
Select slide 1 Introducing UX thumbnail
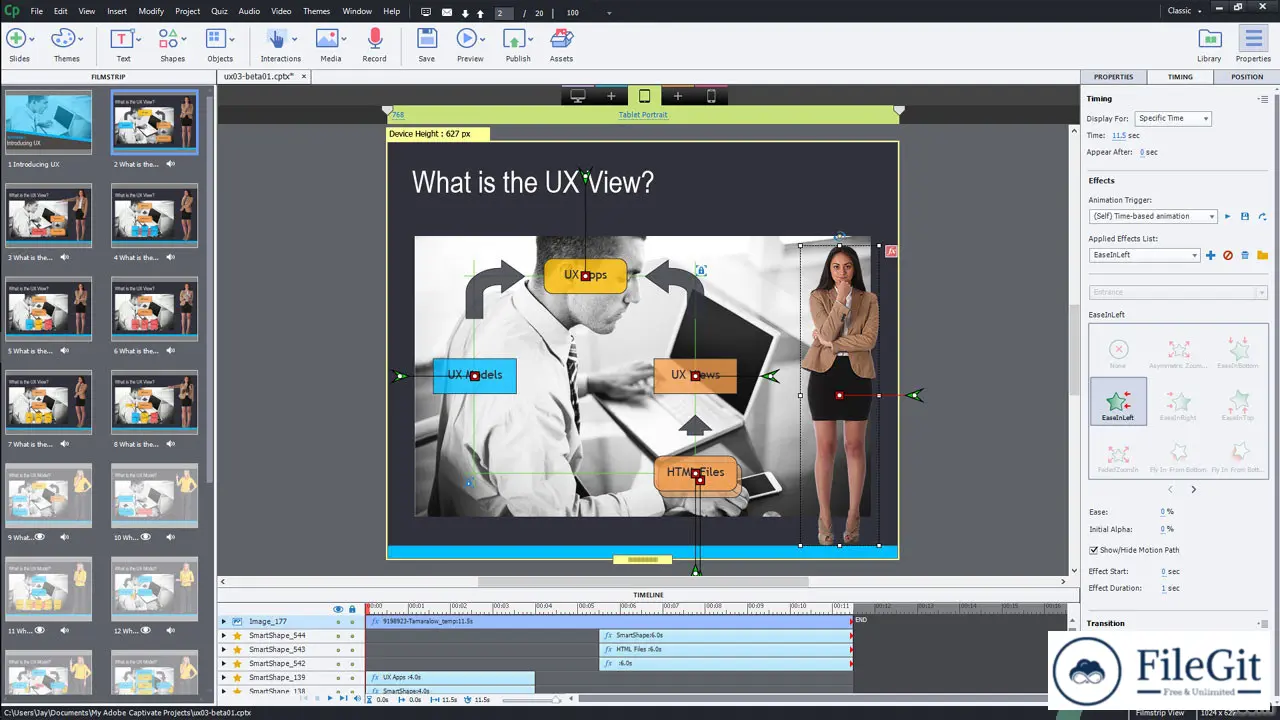coord(48,121)
